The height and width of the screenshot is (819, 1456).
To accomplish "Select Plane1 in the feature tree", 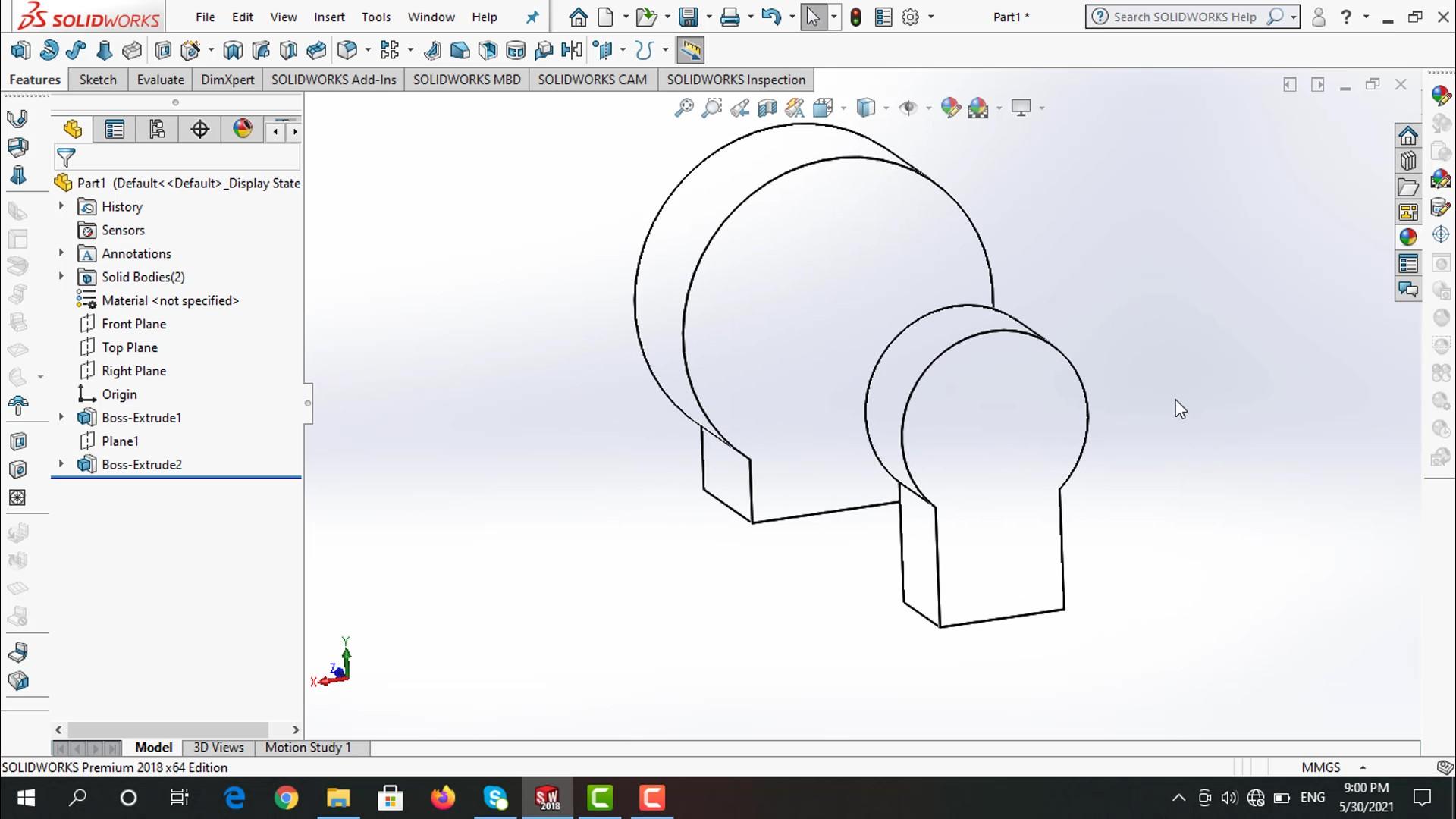I will coord(120,441).
